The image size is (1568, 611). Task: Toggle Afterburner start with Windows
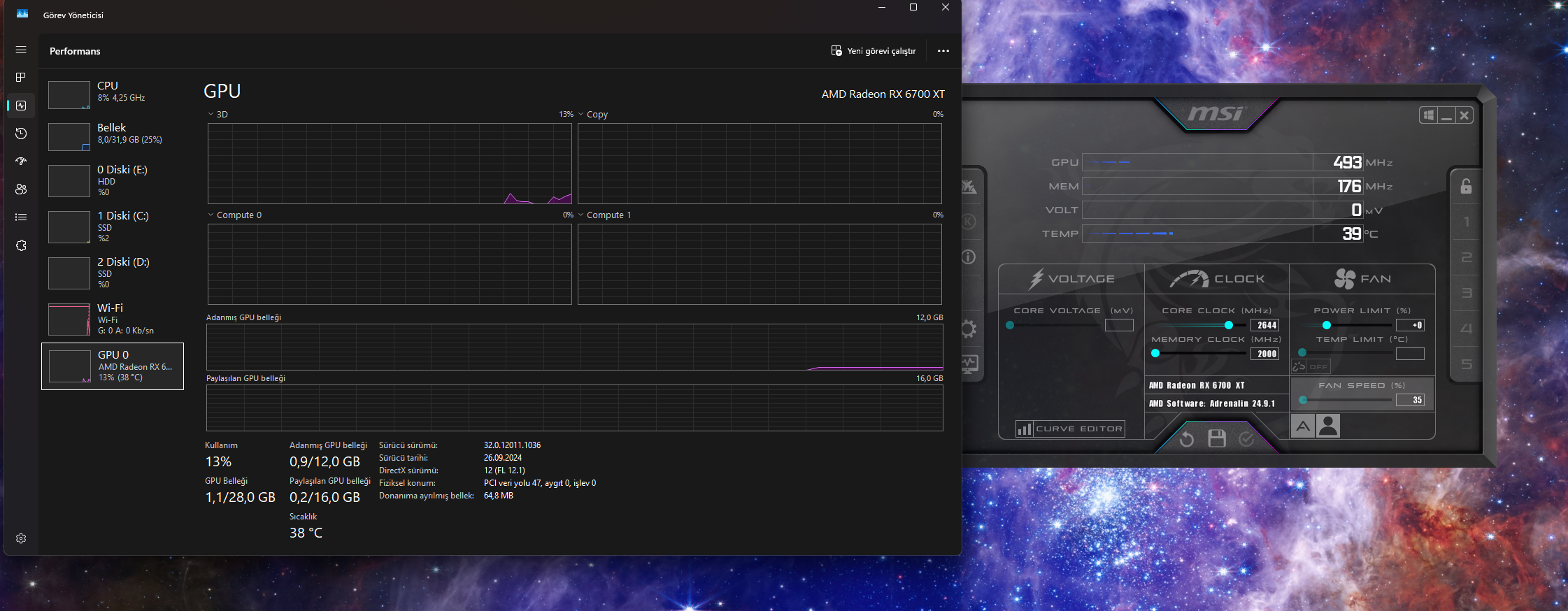(x=1428, y=115)
